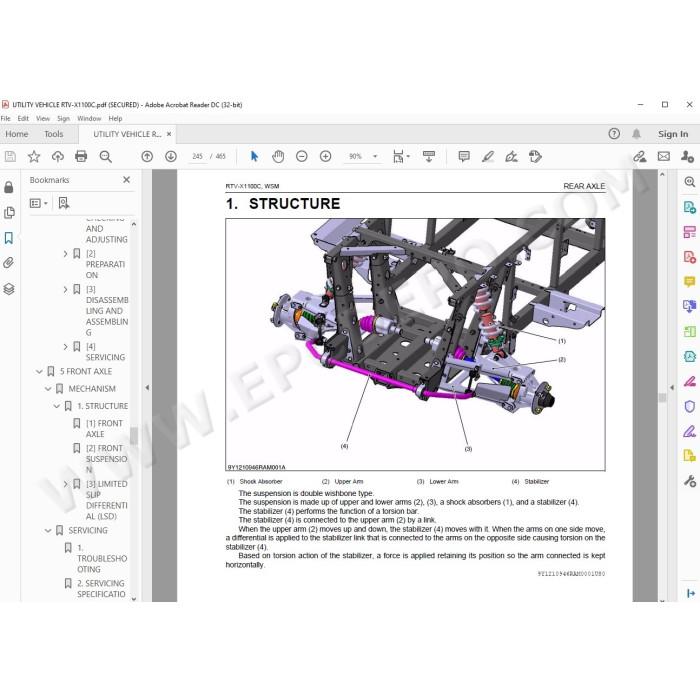Open the Help menu
The height and width of the screenshot is (700, 700).
pos(115,118)
